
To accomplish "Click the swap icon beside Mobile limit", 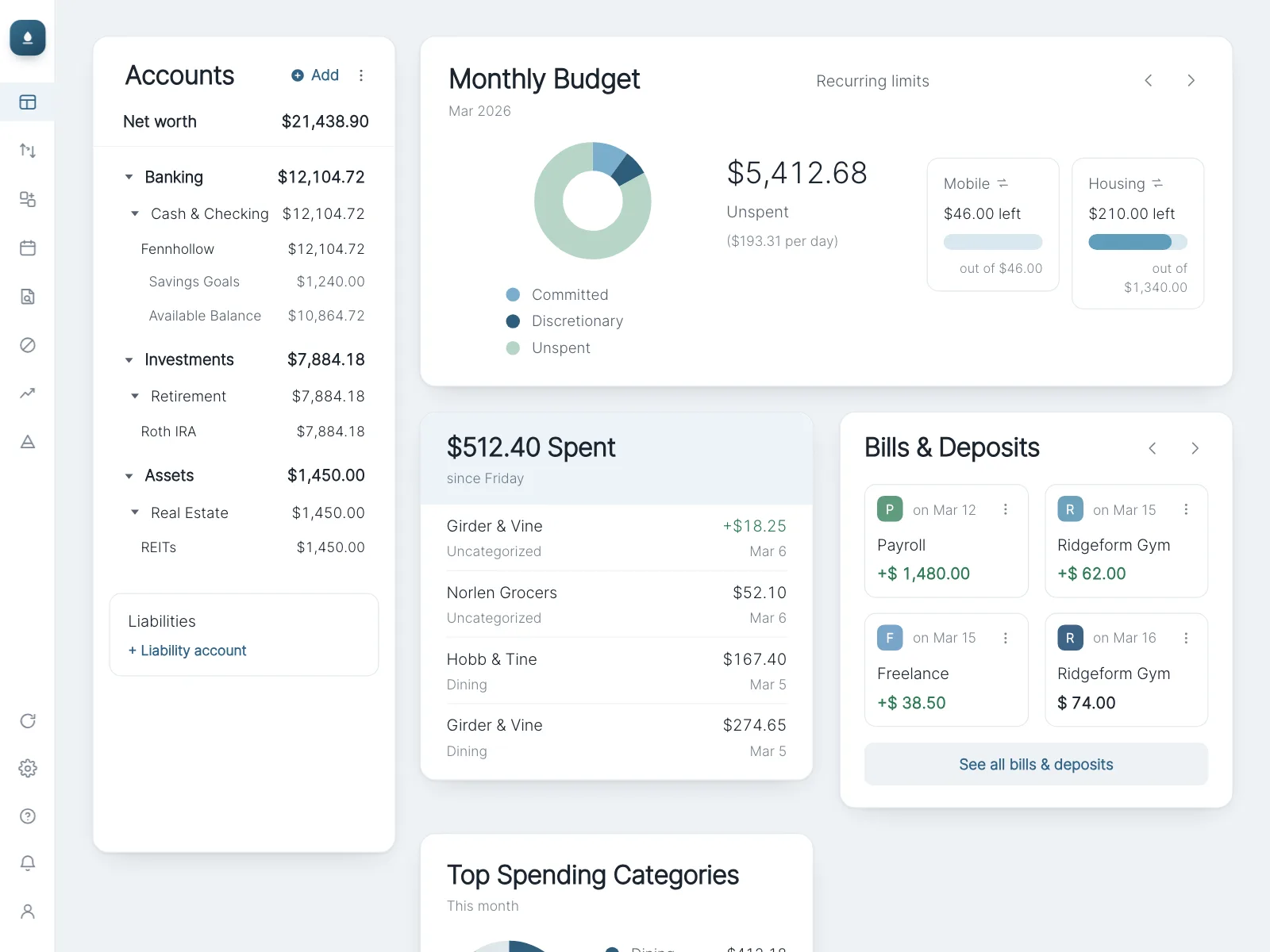I will (1003, 183).
